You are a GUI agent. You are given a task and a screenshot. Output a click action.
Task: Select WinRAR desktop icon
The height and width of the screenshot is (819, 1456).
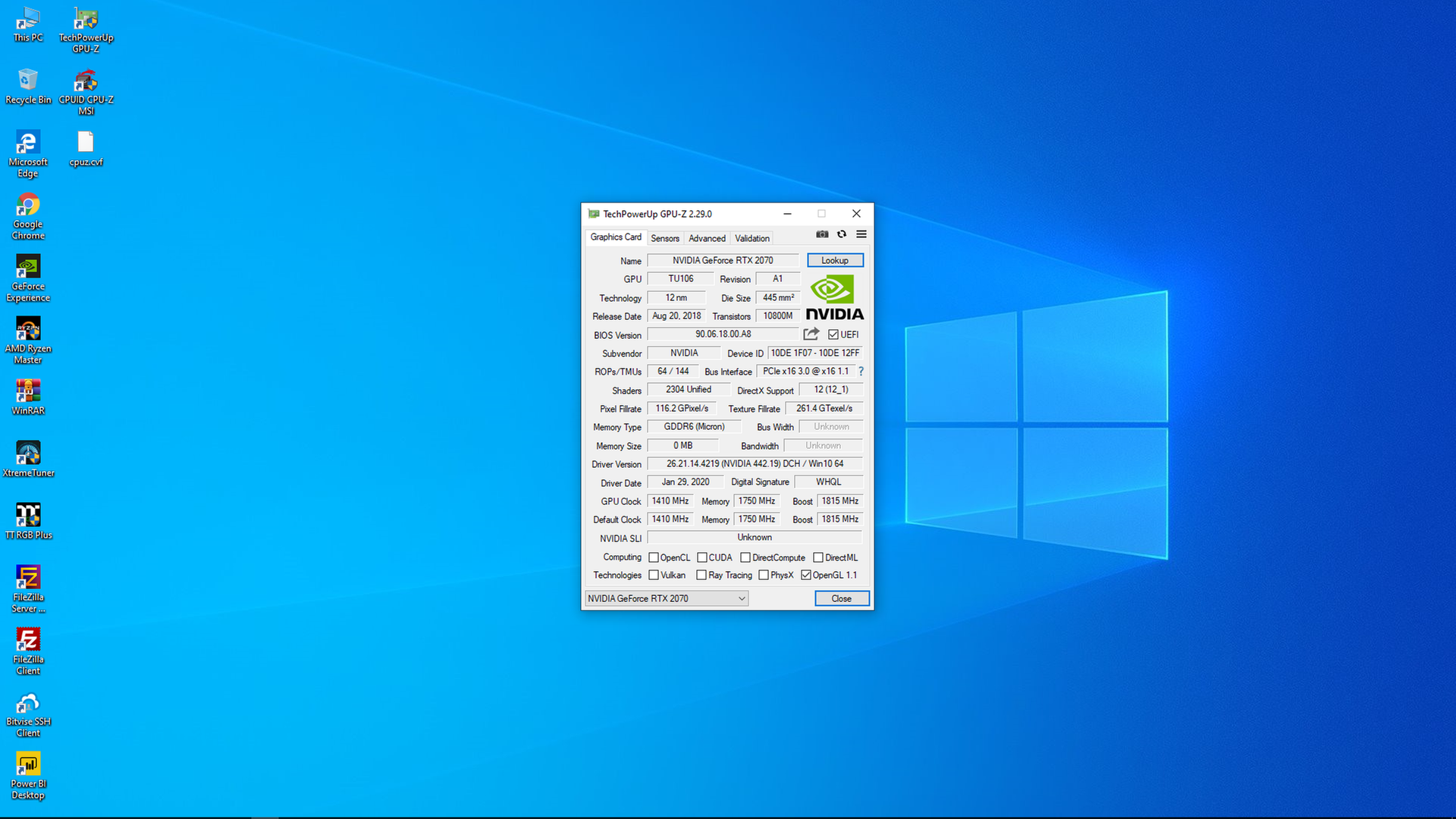pos(28,397)
